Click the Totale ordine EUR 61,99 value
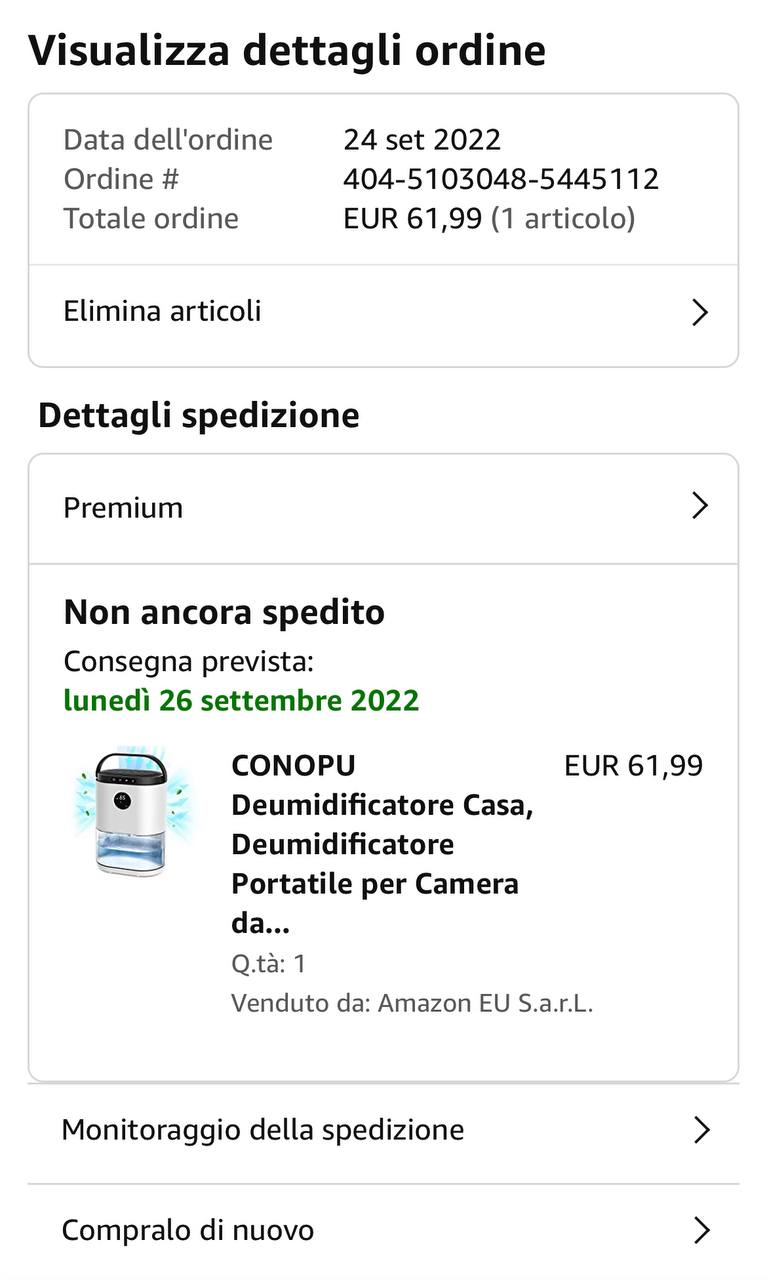Viewport: 767px width, 1280px height. (x=412, y=218)
